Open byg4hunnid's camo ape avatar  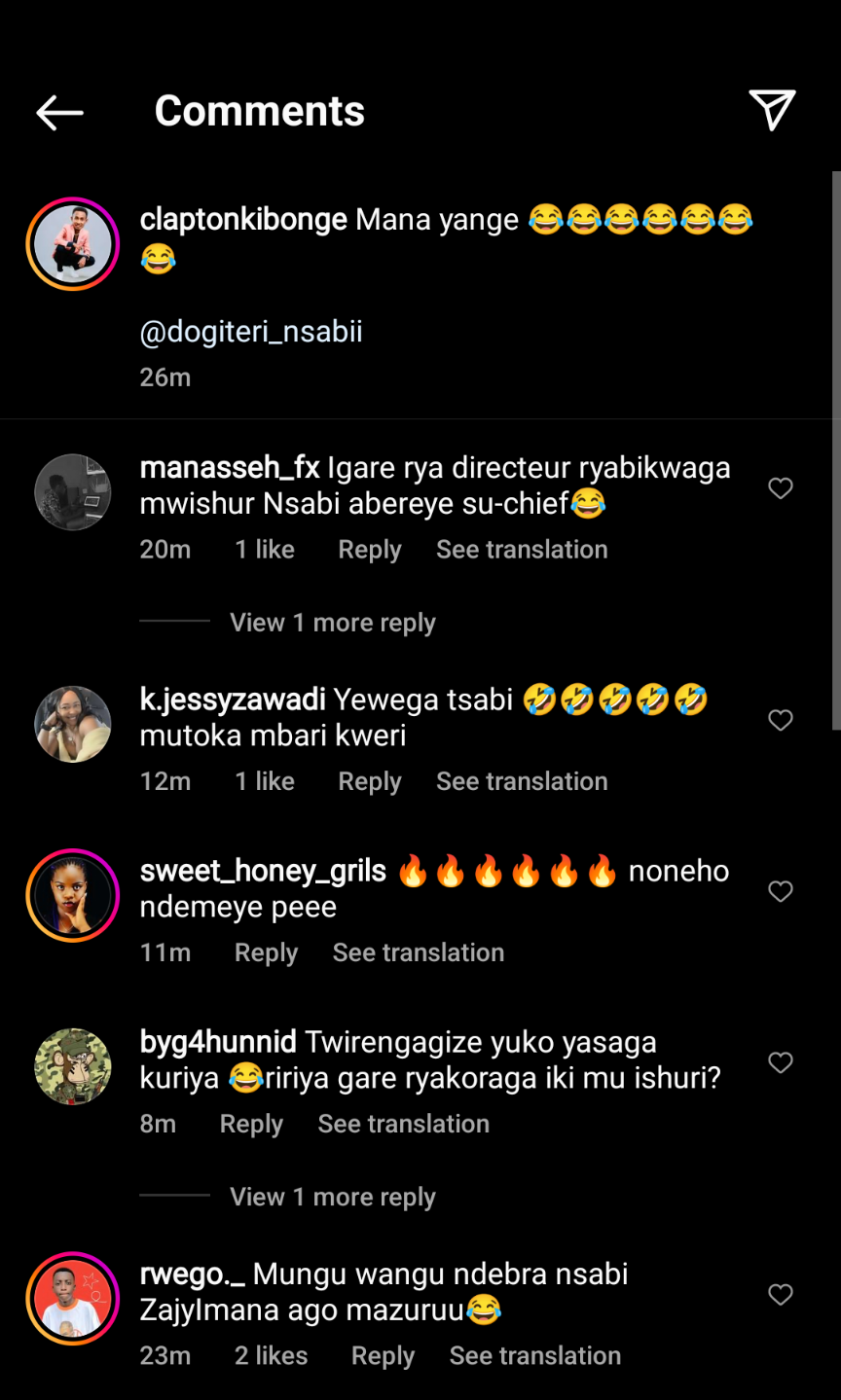(73, 1066)
